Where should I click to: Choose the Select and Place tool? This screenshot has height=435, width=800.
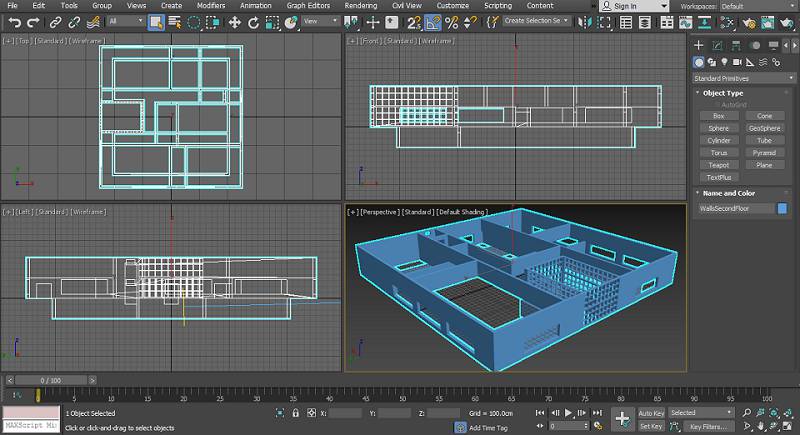[x=291, y=22]
